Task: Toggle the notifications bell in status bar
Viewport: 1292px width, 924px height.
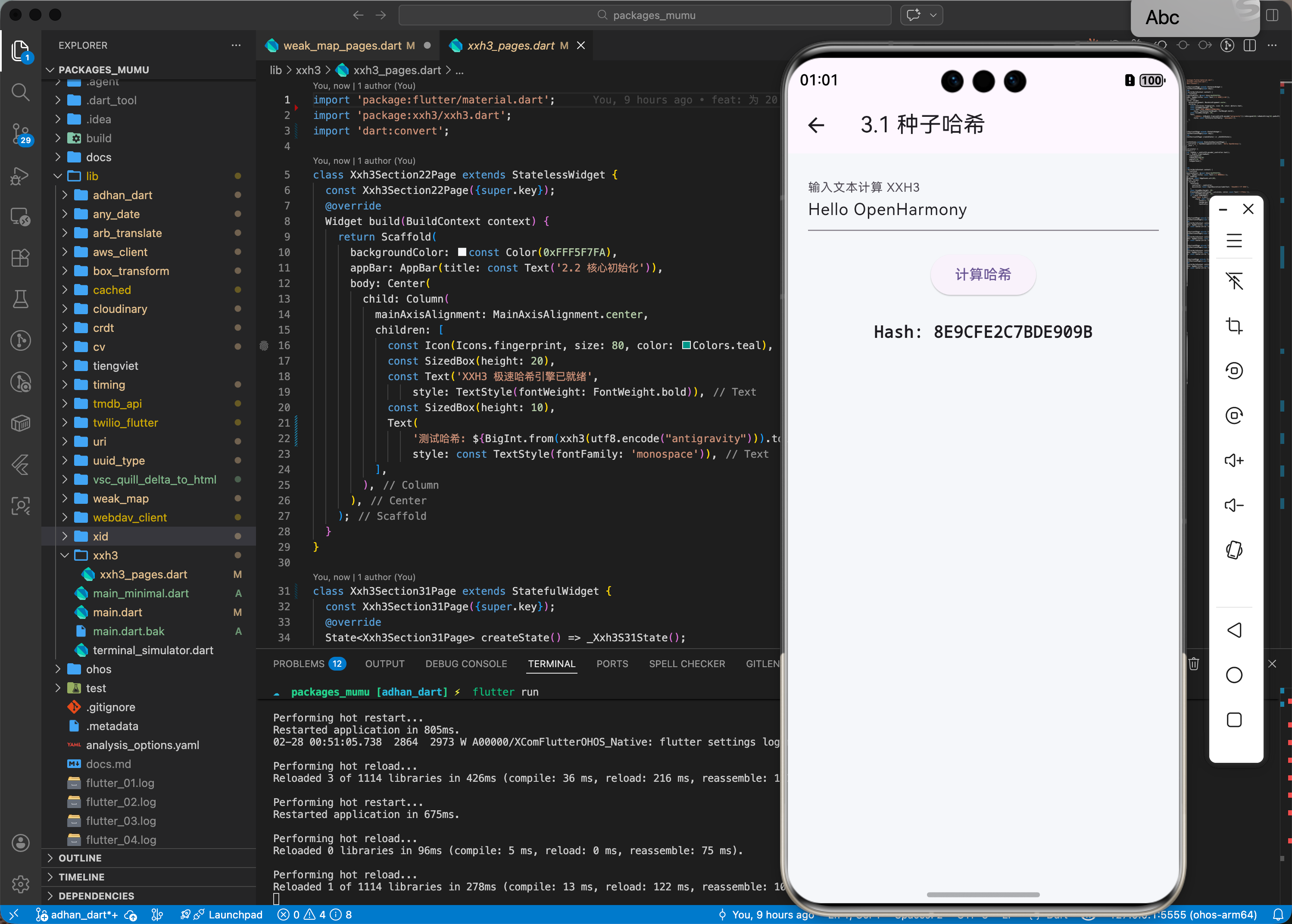Action: coord(1278,915)
